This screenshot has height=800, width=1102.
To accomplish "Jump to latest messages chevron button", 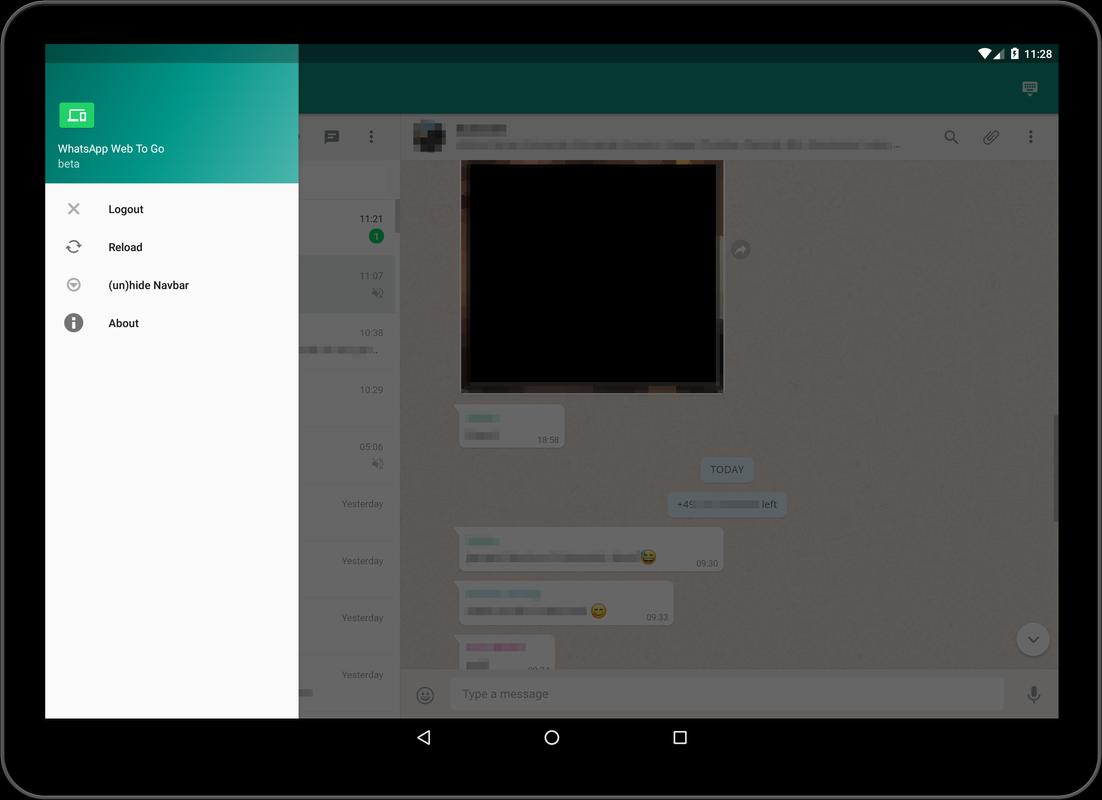I will point(1033,640).
